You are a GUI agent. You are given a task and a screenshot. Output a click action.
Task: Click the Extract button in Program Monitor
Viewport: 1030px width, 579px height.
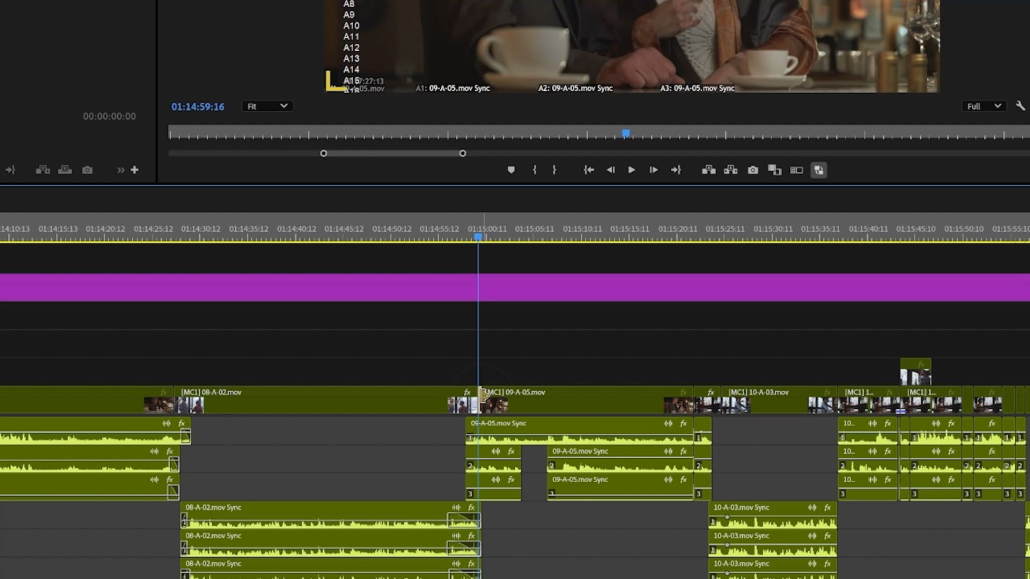tap(731, 170)
